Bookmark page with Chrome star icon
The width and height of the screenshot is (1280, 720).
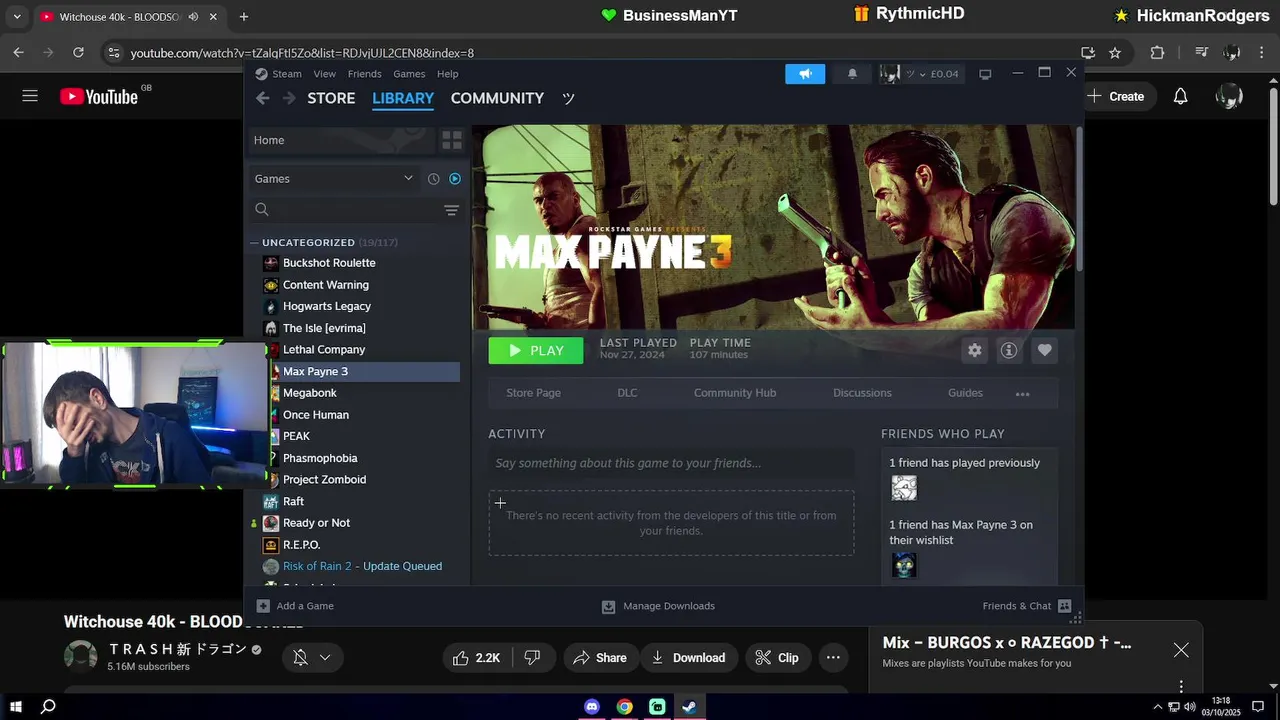(x=1115, y=52)
